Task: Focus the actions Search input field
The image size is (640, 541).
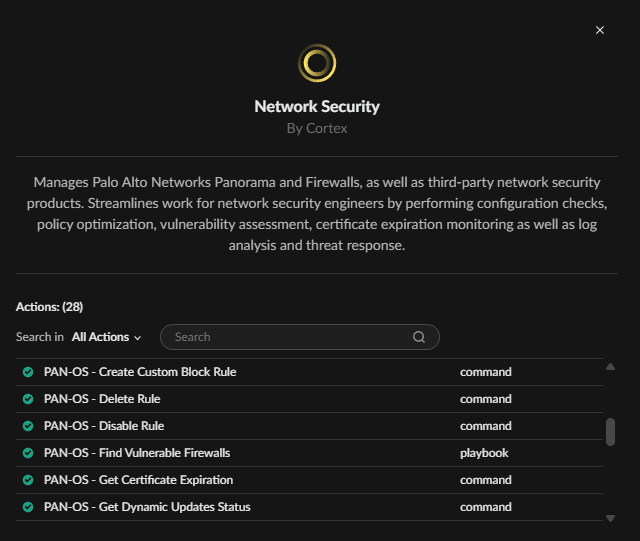Action: pyautogui.click(x=290, y=337)
